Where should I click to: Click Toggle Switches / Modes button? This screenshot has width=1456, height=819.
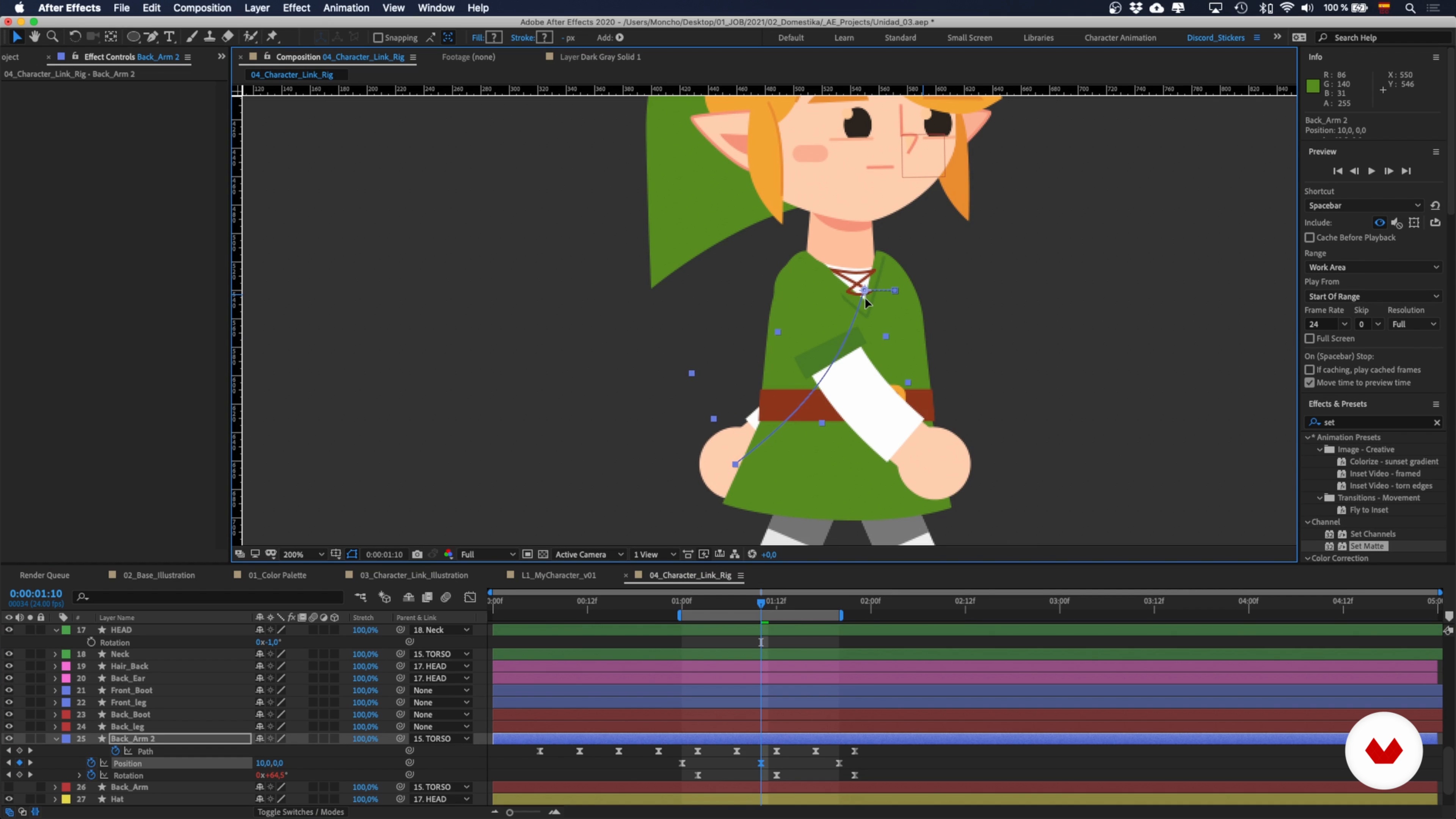coord(301,812)
